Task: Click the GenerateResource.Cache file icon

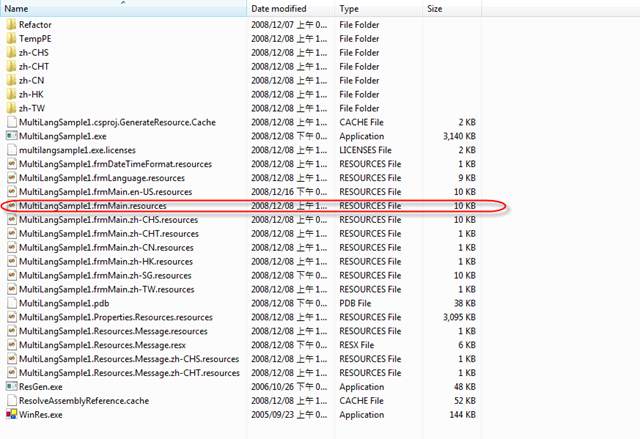Action: [12, 122]
